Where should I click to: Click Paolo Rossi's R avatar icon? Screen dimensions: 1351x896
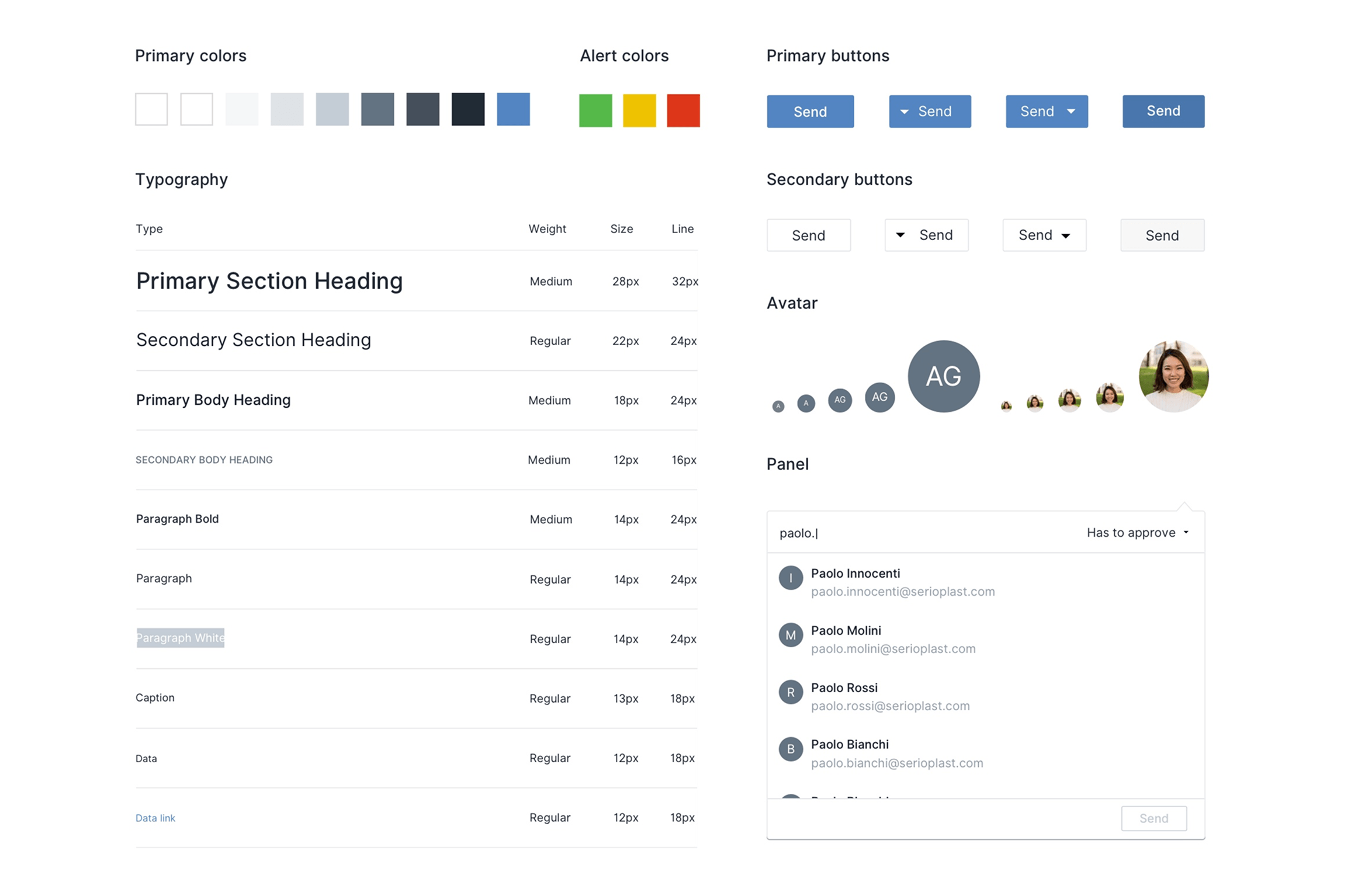(790, 692)
